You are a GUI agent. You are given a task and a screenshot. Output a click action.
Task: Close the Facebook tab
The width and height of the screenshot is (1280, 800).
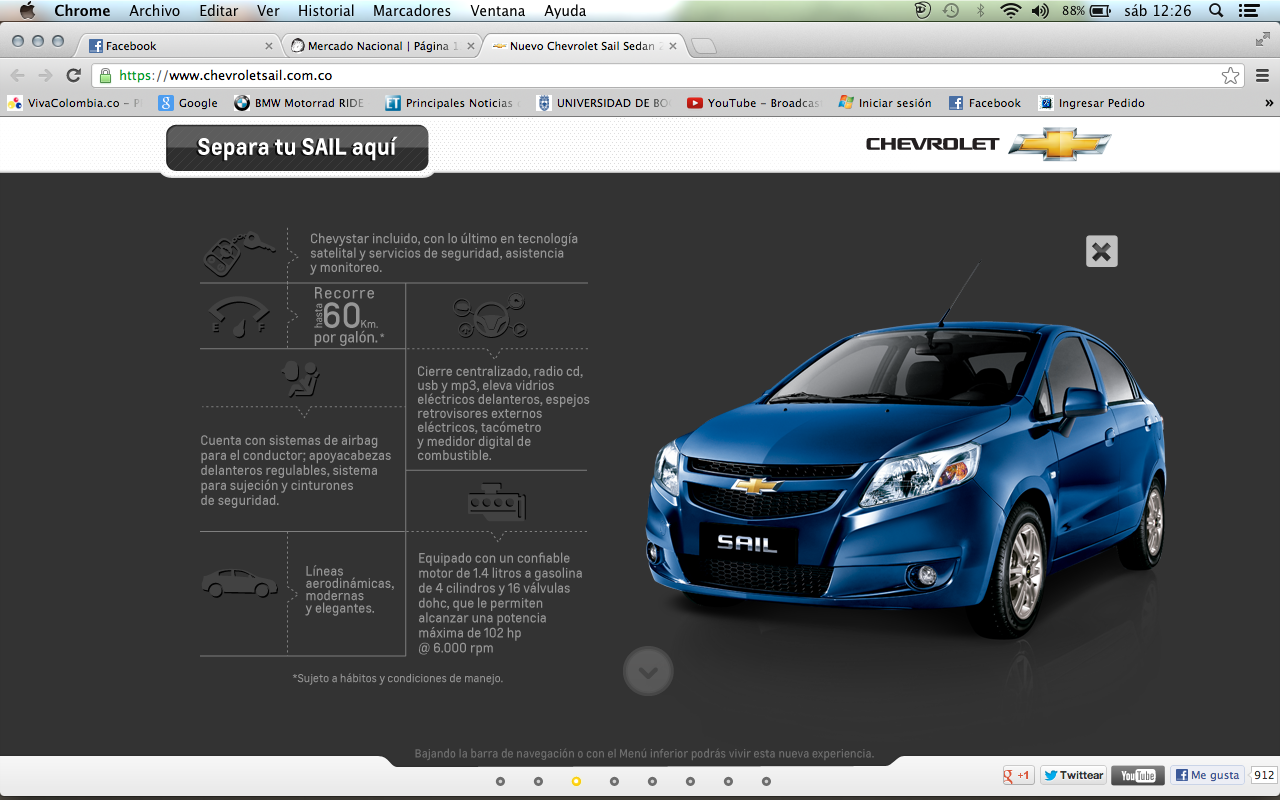269,46
